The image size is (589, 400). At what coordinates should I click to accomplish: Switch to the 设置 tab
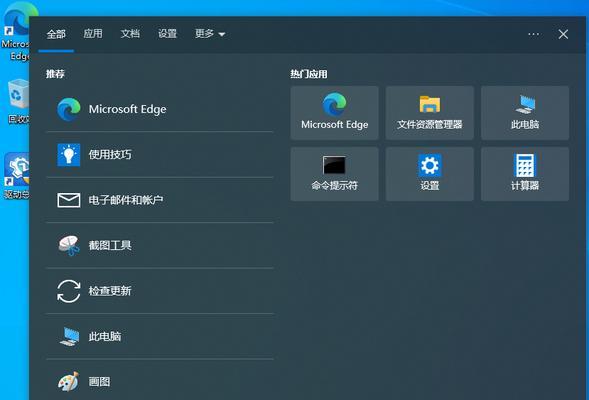click(167, 34)
